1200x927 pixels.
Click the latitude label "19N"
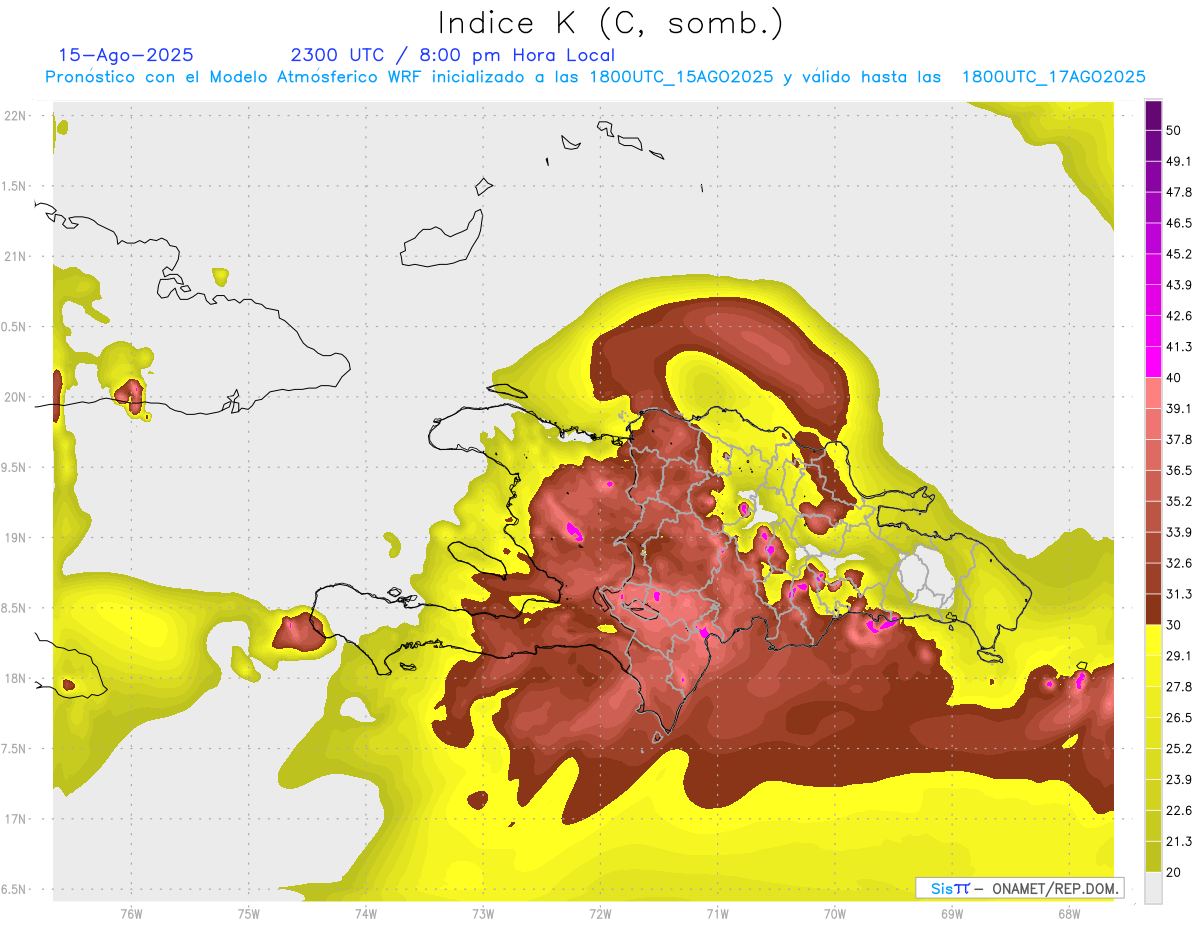click(16, 537)
